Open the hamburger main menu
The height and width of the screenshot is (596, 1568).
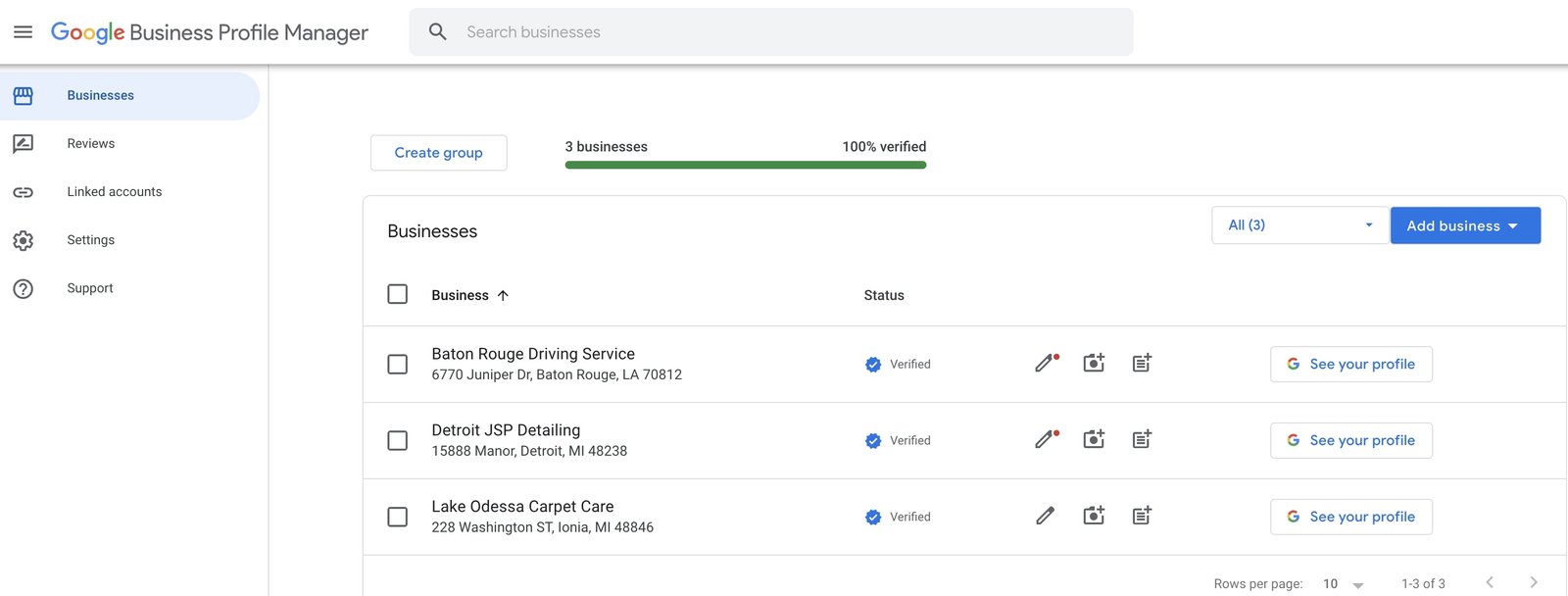pyautogui.click(x=23, y=32)
